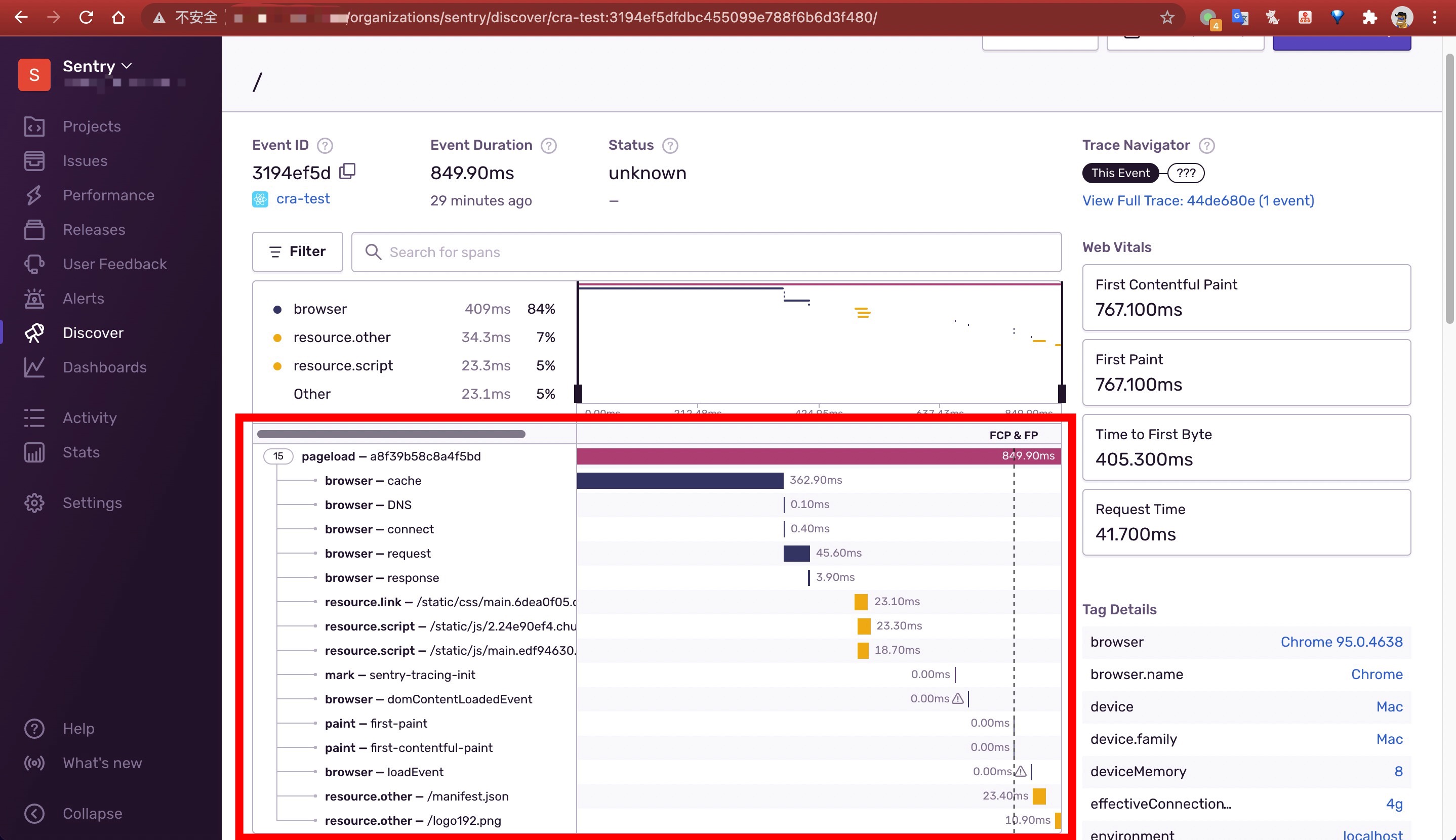The height and width of the screenshot is (840, 1456).
Task: Expand the pageload span row
Action: (277, 456)
